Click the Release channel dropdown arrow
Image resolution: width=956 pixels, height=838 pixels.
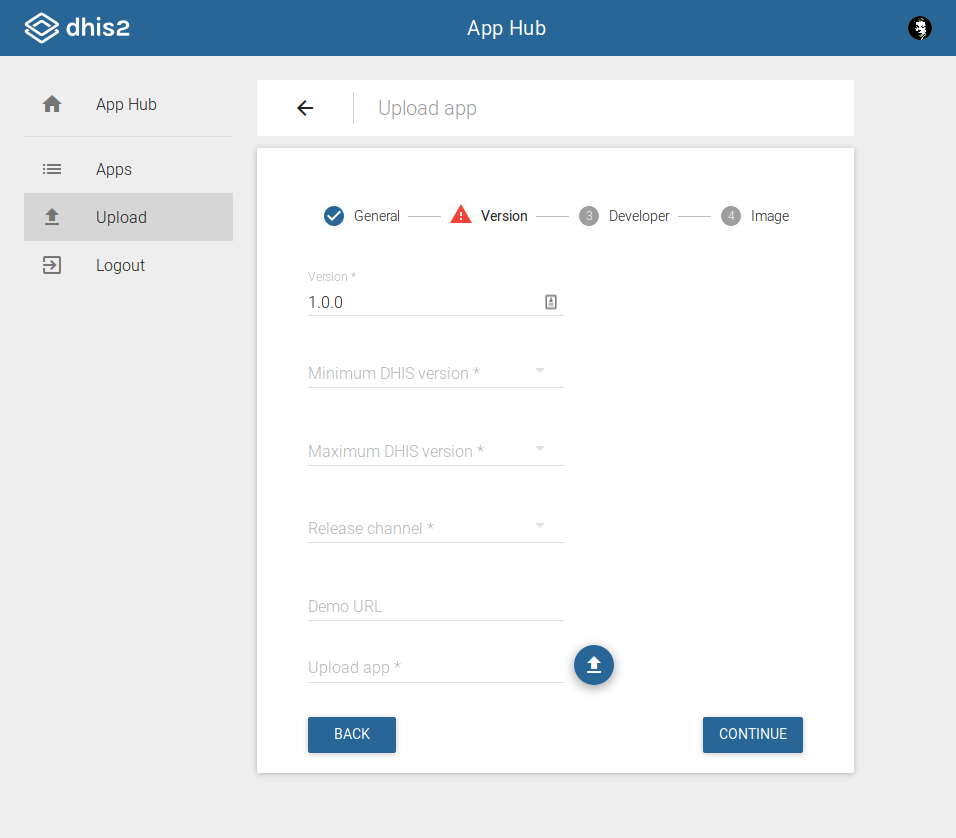coord(540,525)
